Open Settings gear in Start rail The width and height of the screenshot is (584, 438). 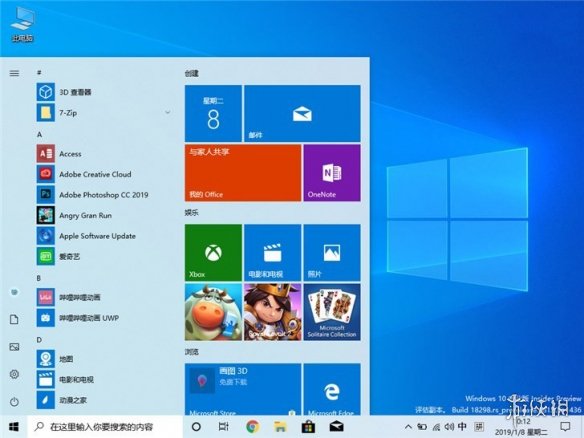pyautogui.click(x=14, y=374)
